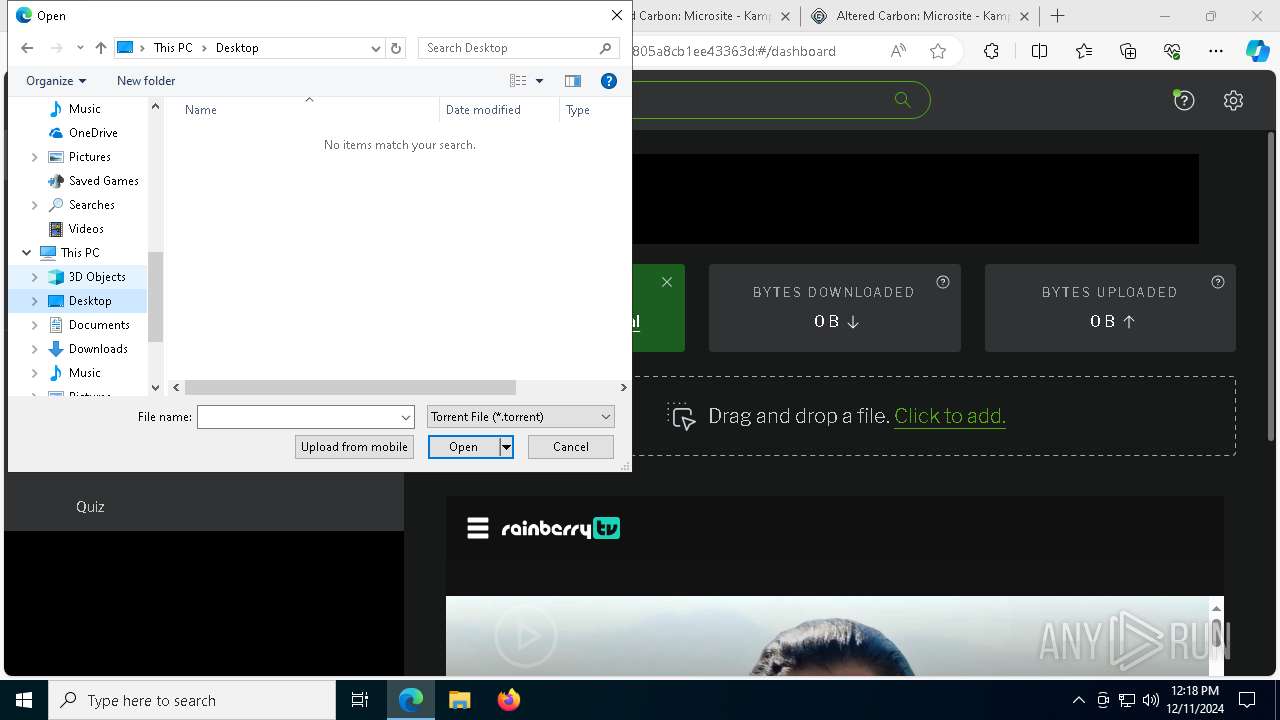Show Bytes Uploaded info tooltip icon
Viewport: 1280px width, 720px height.
[x=1218, y=282]
